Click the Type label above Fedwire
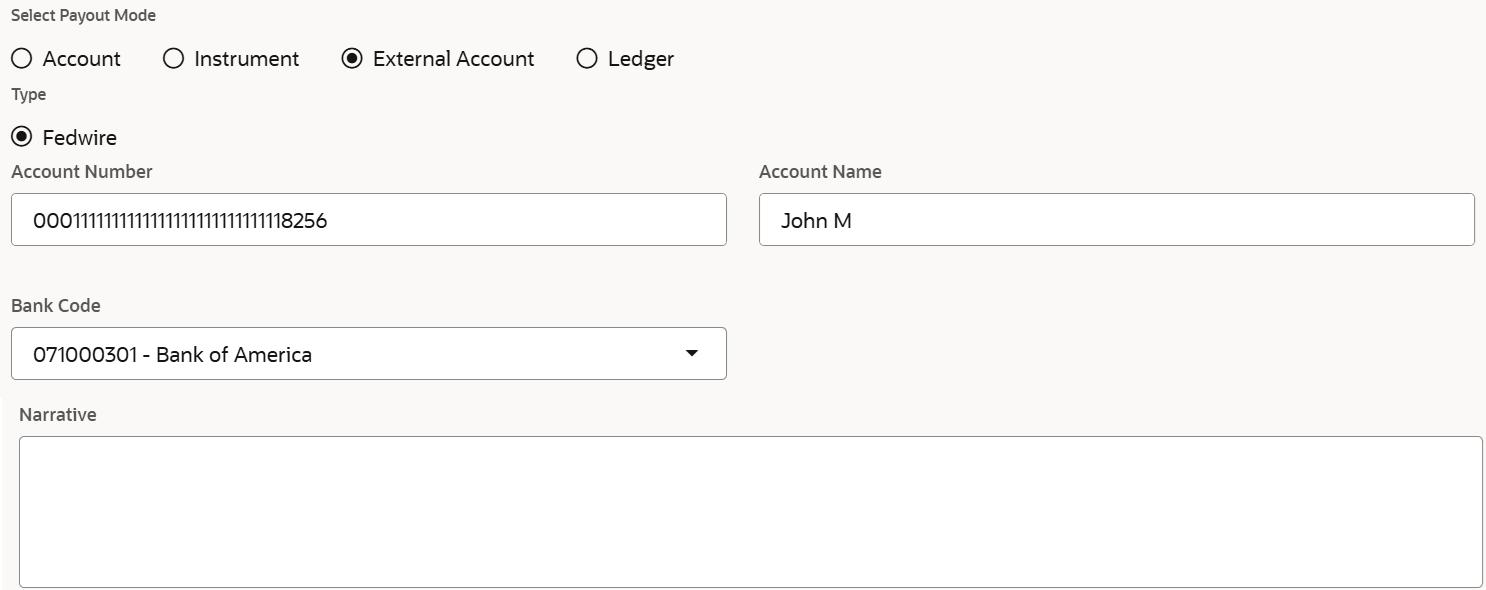 click(x=29, y=95)
